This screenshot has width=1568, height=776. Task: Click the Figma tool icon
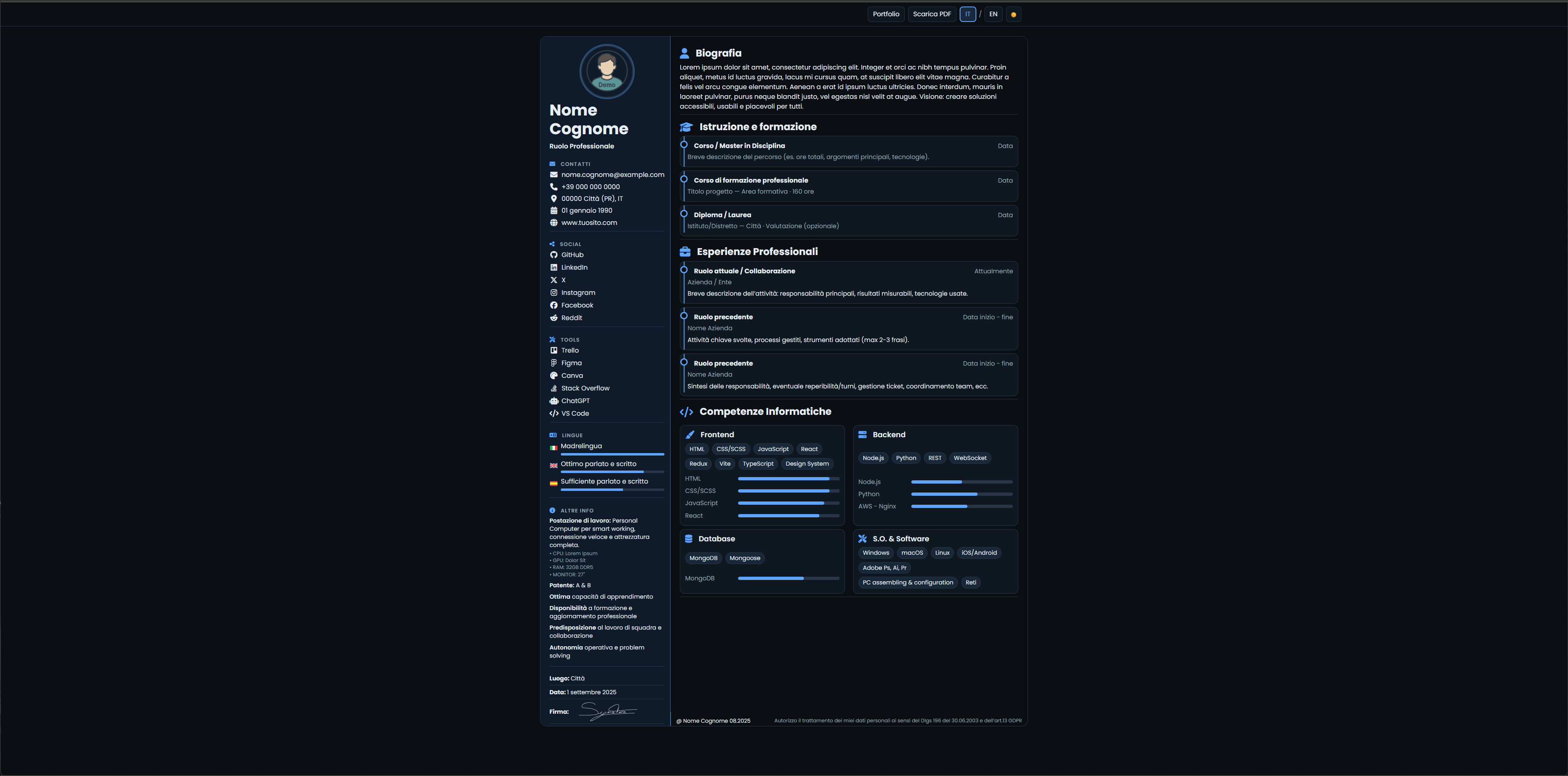click(553, 363)
